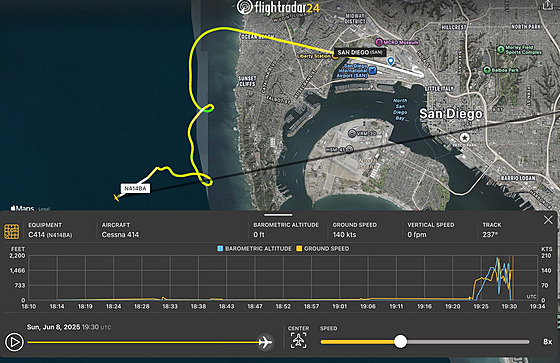Viewport: 560px width, 363px height.
Task: Click the center-on-aircraft icon
Action: click(x=298, y=340)
